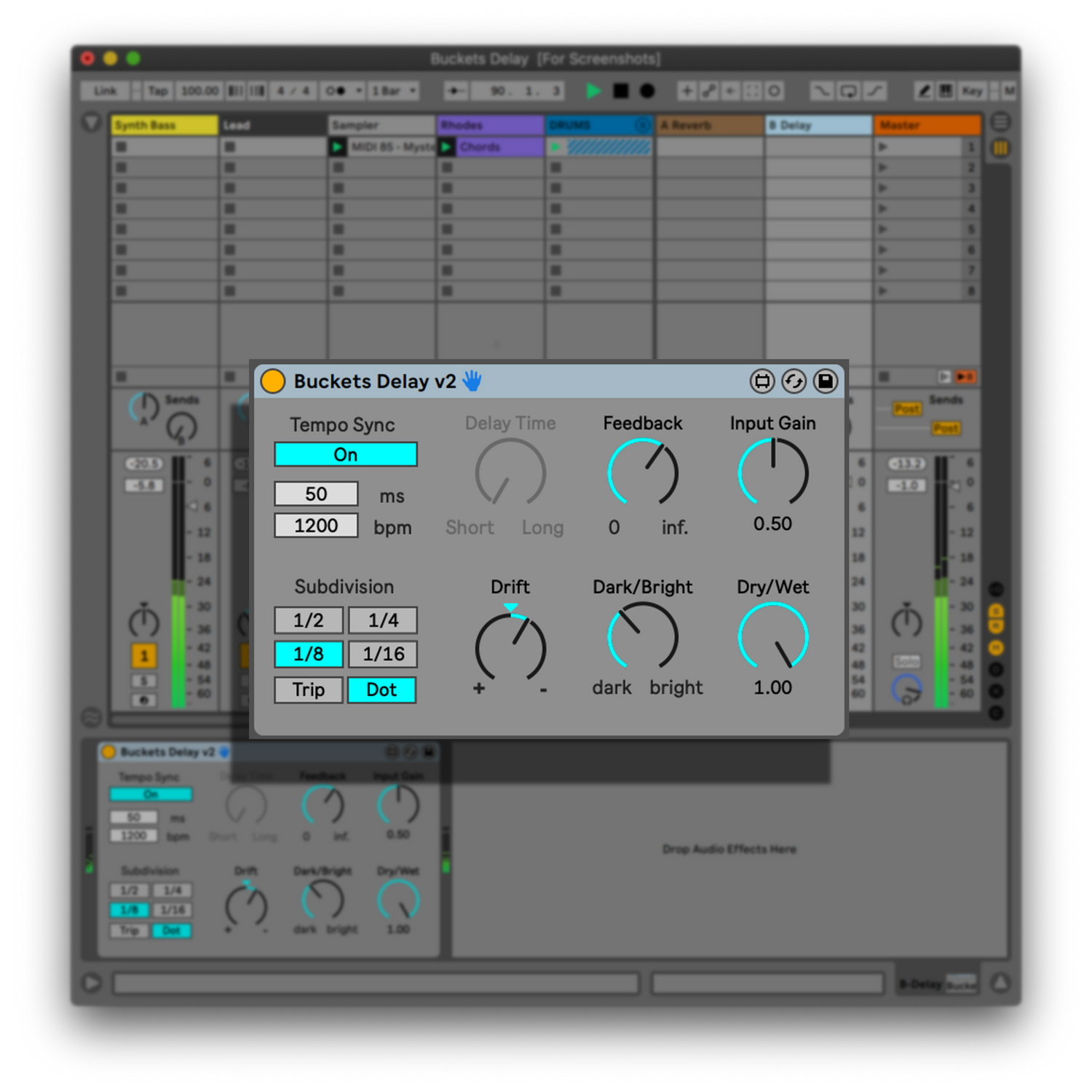
Task: Disable the Dot subdivision in enlarged delay panel
Action: (381, 689)
